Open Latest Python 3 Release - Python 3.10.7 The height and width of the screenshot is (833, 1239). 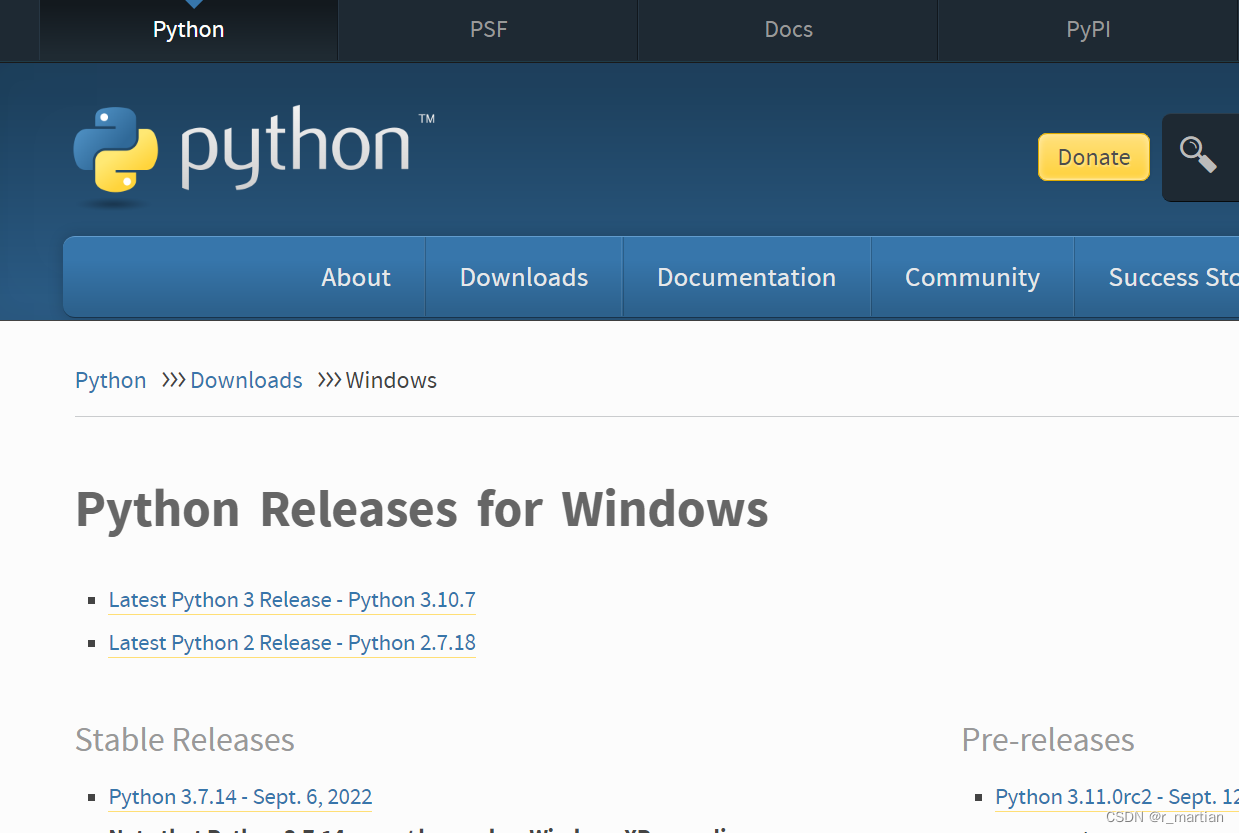291,599
